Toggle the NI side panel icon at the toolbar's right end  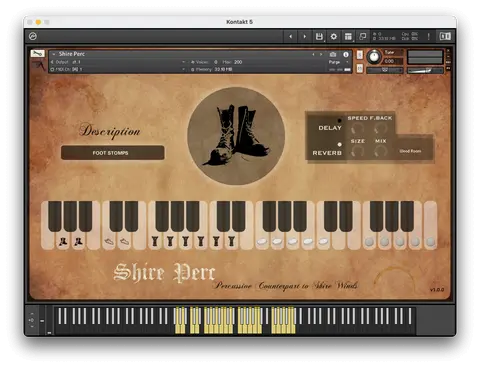click(x=445, y=36)
